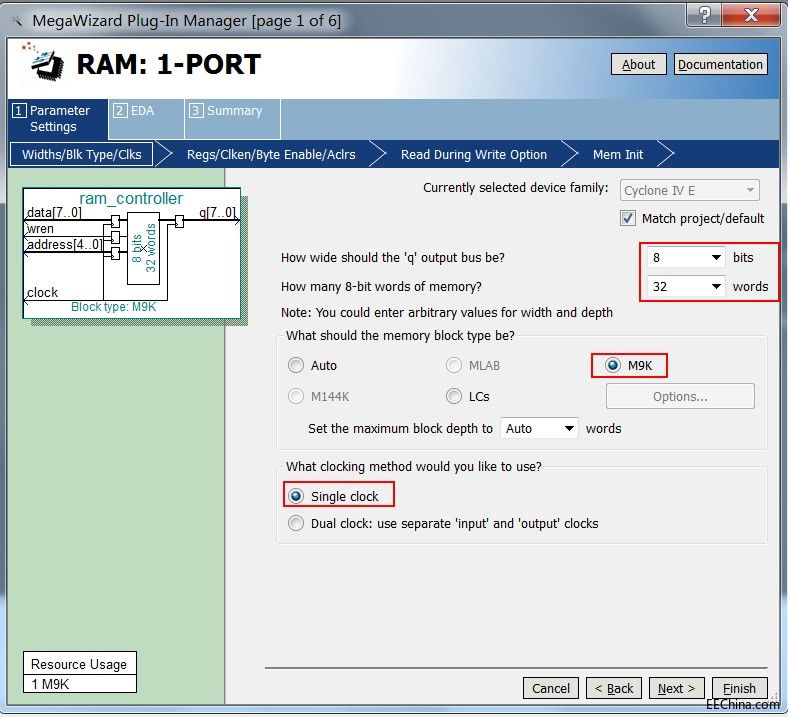Screen dimensions: 788x717
Task: Switch to the Summary tab
Action: pos(232,119)
